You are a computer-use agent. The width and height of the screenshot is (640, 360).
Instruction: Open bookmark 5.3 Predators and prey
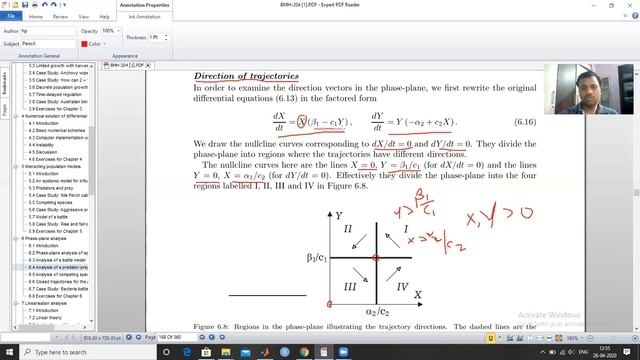(x=51, y=188)
